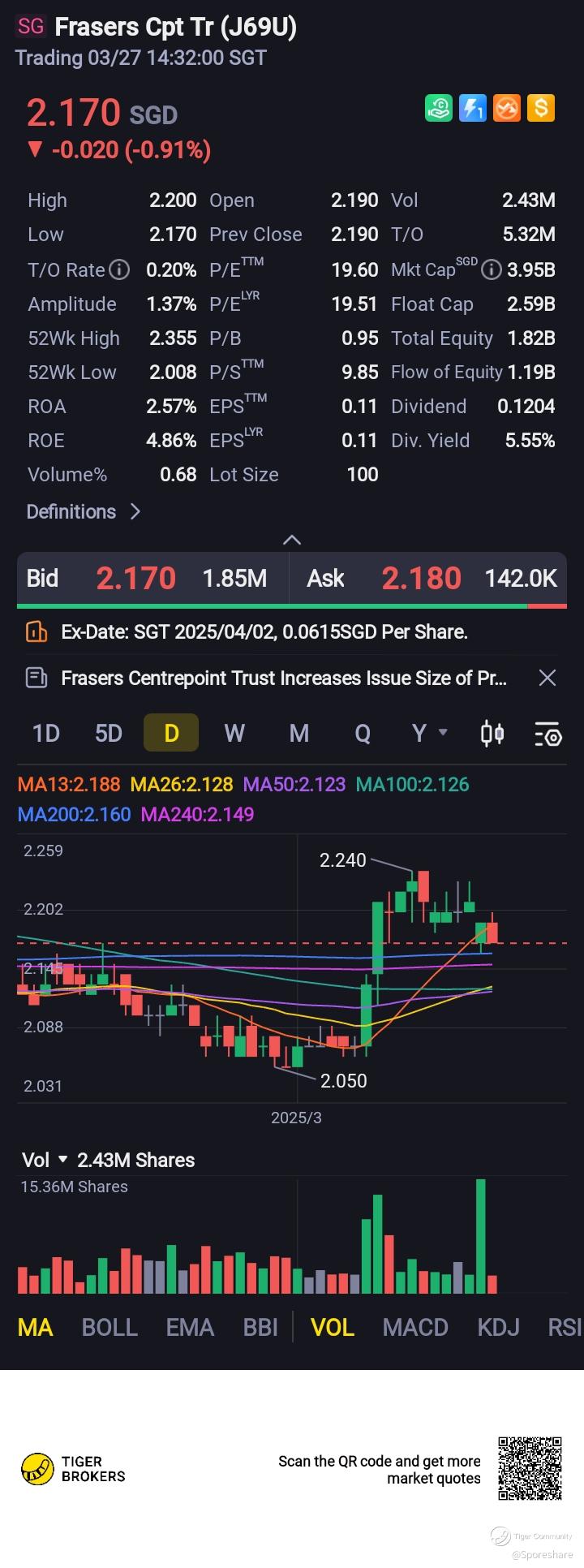Tap the green hand-coin badge icon
This screenshot has height=1568, width=584.
439,108
